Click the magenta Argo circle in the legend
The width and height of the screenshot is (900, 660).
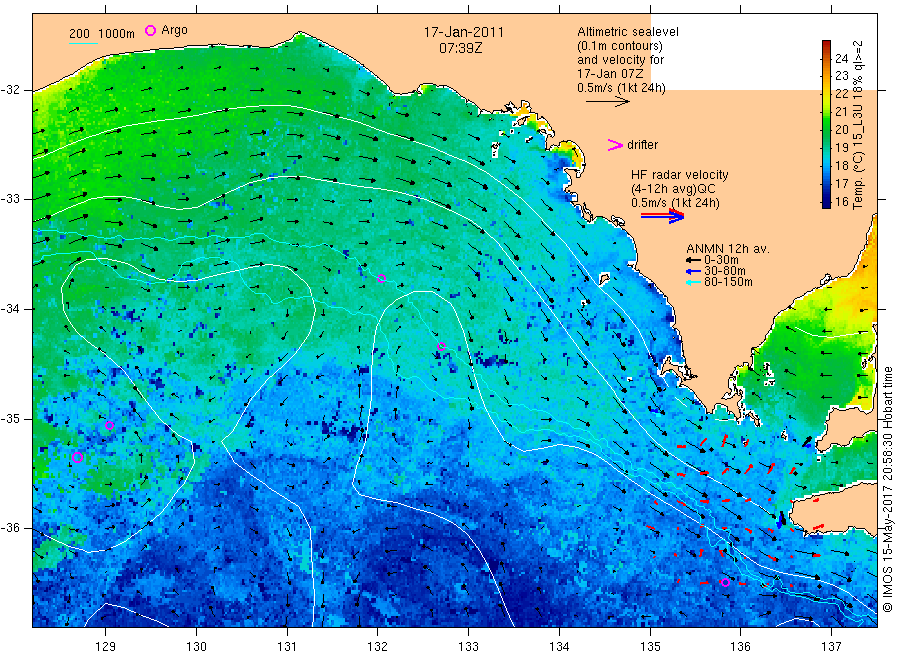150,30
